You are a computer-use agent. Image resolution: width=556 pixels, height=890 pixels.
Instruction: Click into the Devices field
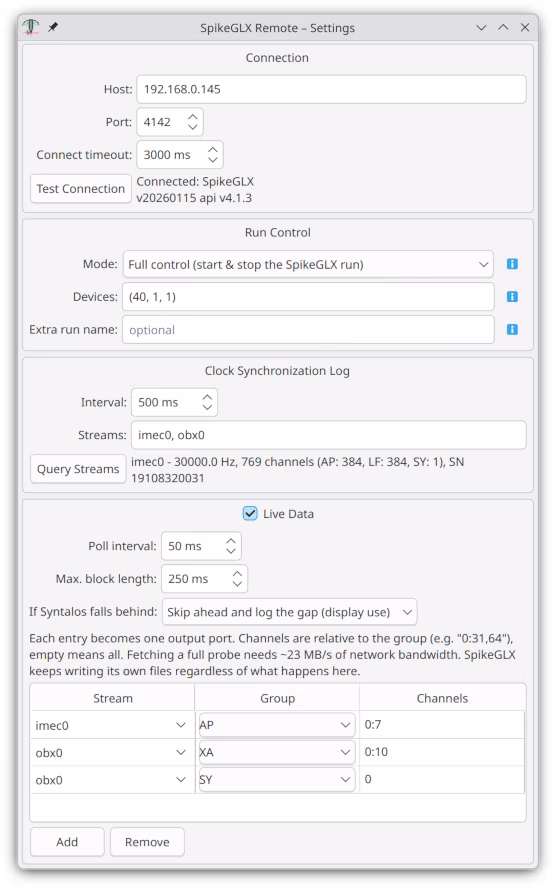(308, 297)
